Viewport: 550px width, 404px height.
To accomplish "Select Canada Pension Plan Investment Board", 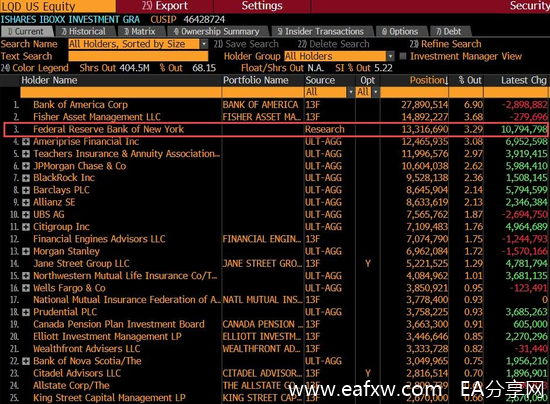I will 119,325.
